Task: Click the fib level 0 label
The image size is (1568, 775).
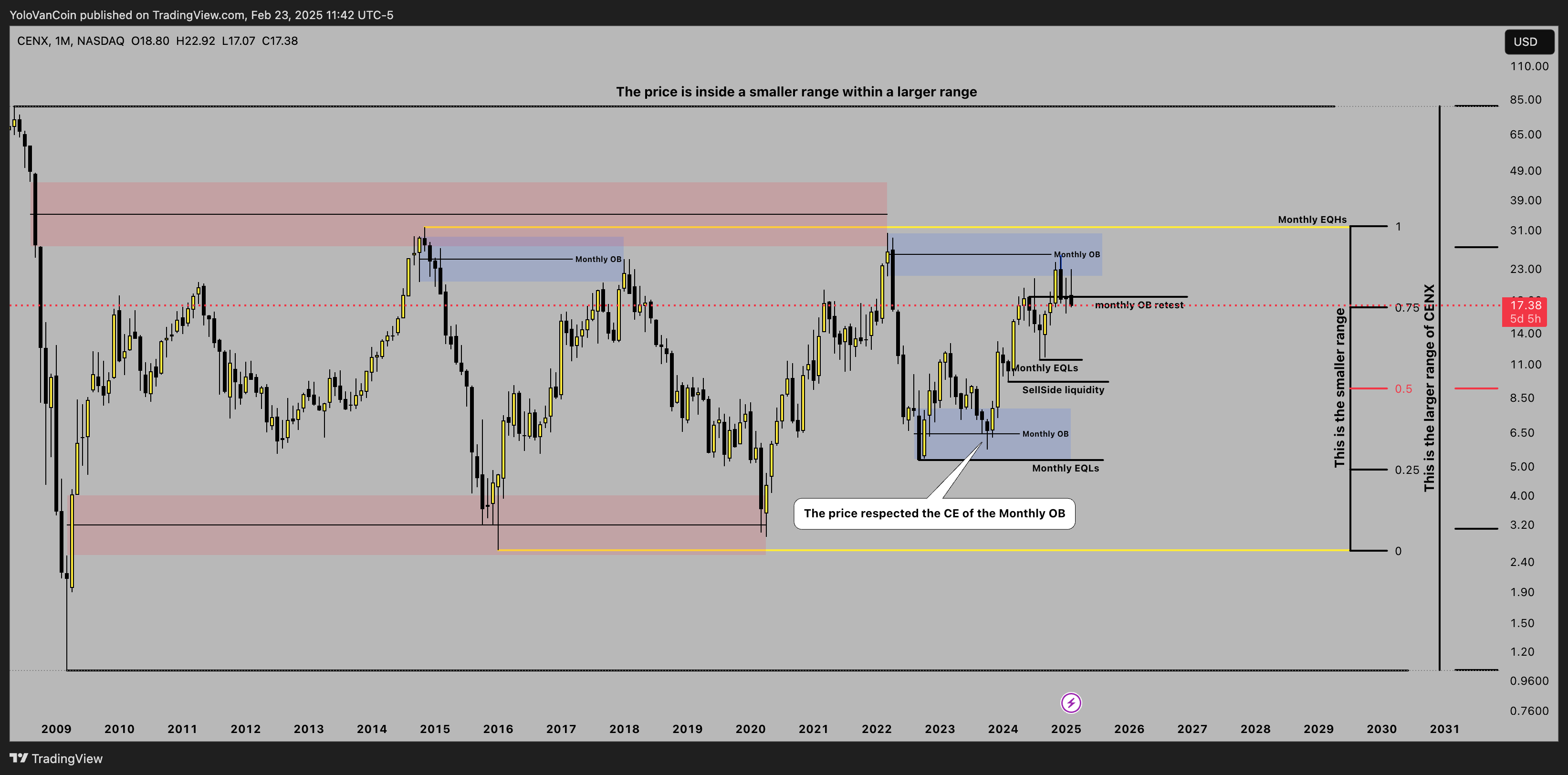Action: 1398,551
